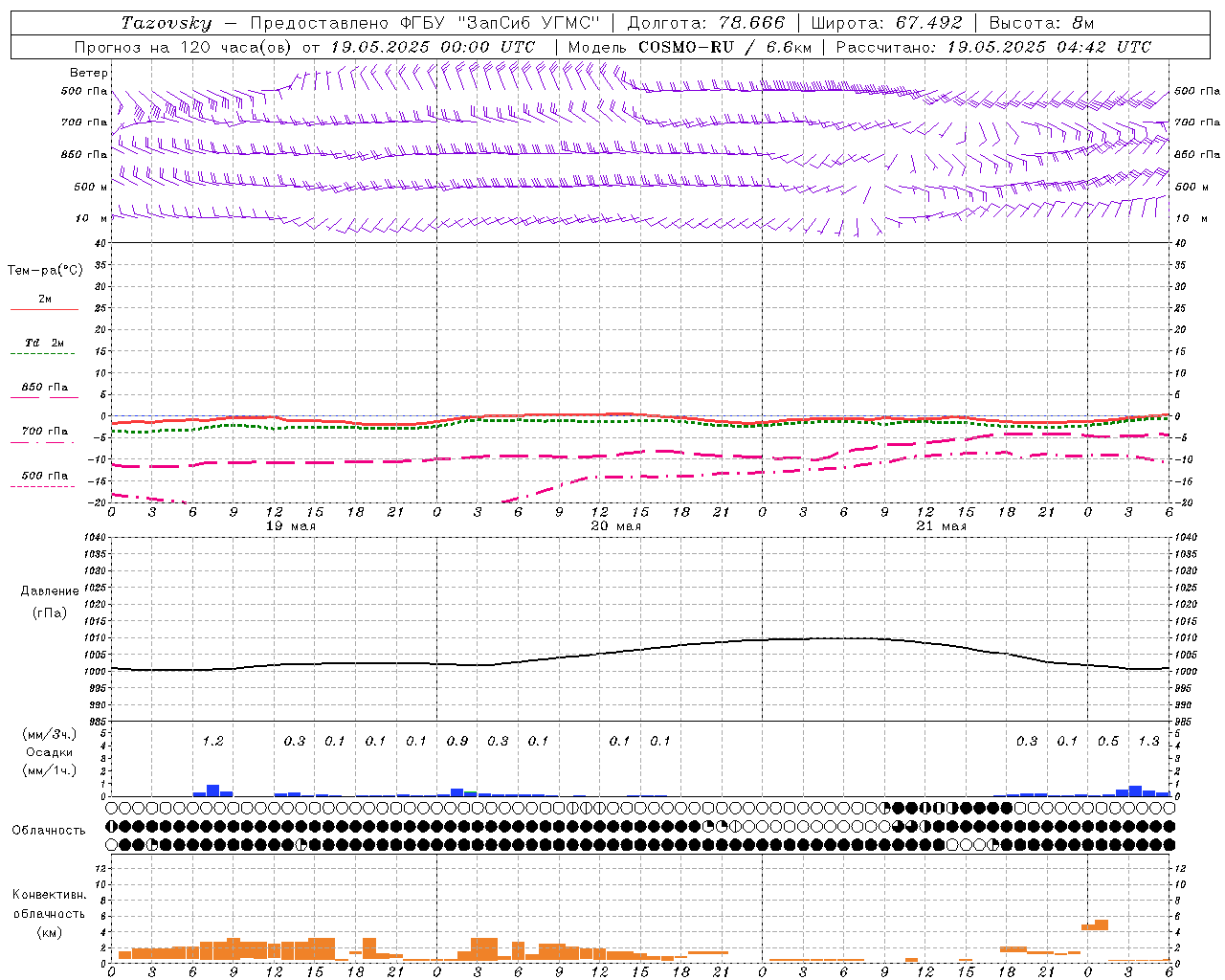Click the Тем-ра(°C) temperature panel label
Viewport: 1225px width, 980px height.
coord(45,271)
